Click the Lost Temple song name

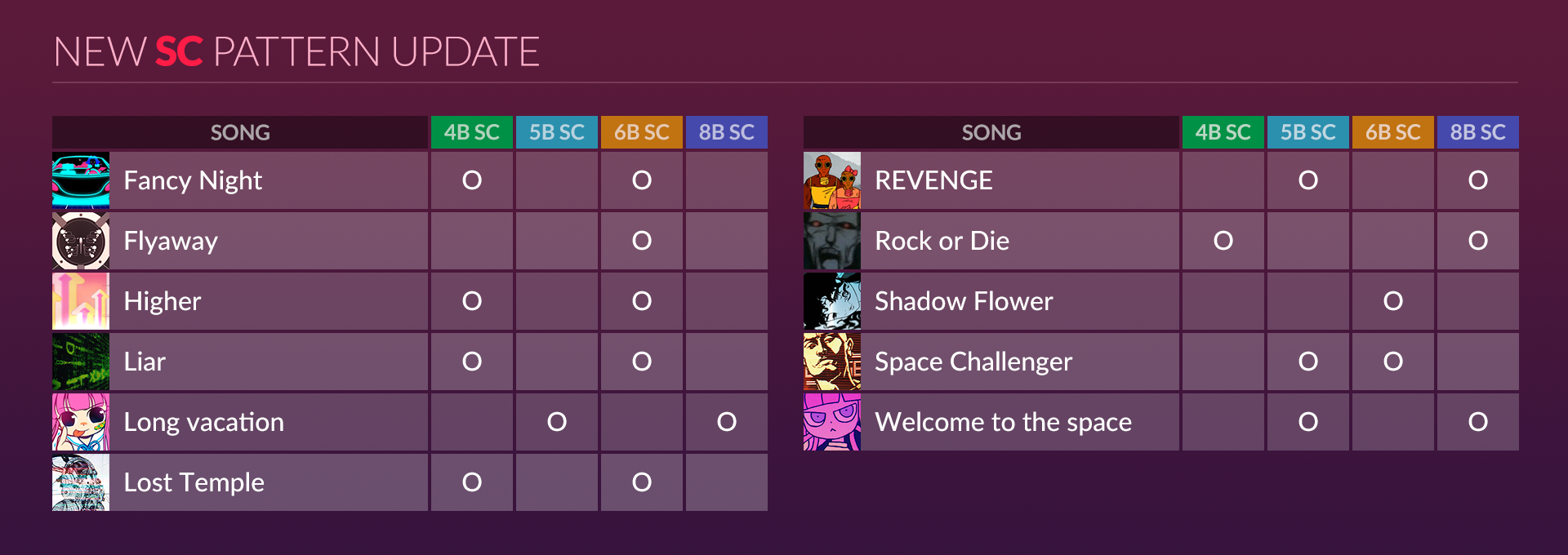point(194,482)
